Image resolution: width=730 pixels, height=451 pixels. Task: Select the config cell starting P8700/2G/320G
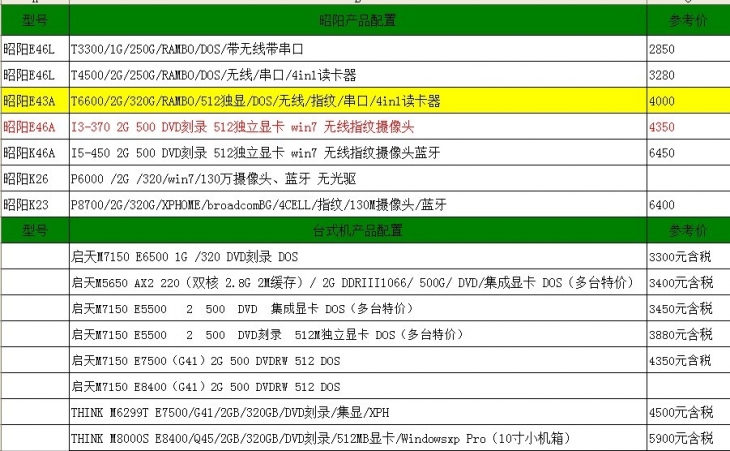[x=358, y=205]
